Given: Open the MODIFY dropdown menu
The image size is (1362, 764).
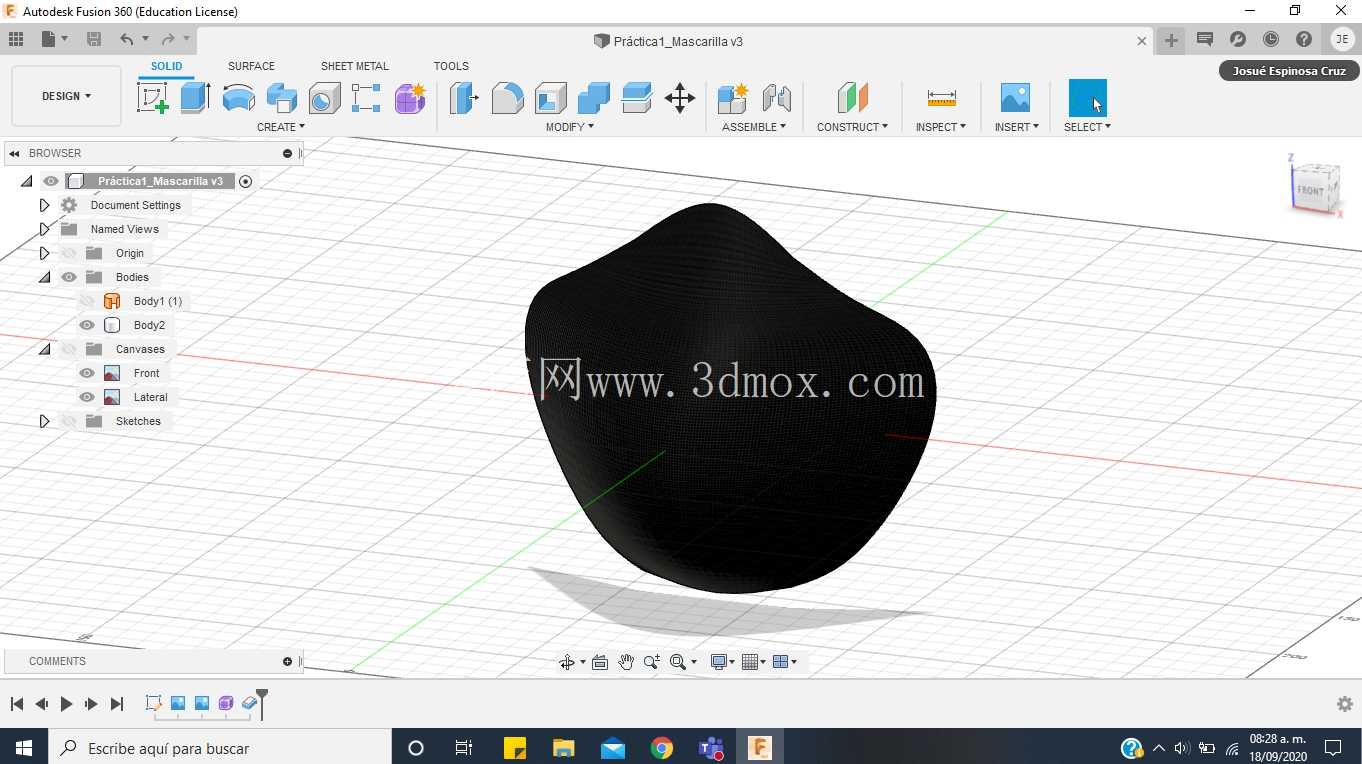Looking at the screenshot, I should click(x=570, y=127).
